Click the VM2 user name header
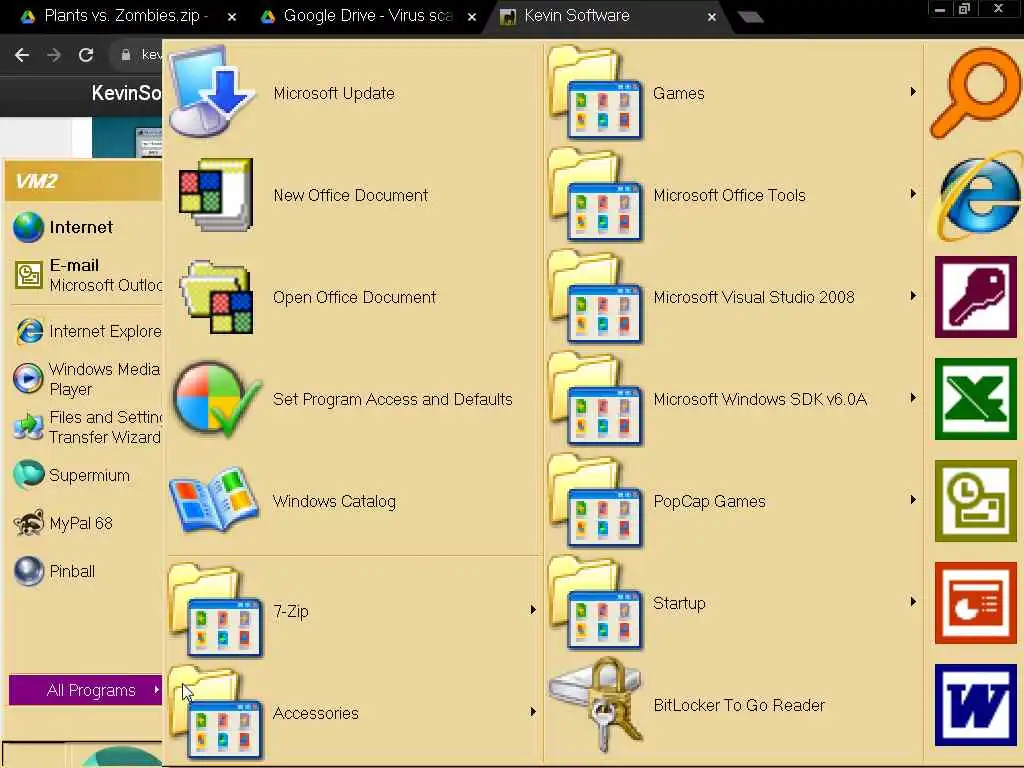 coord(37,181)
